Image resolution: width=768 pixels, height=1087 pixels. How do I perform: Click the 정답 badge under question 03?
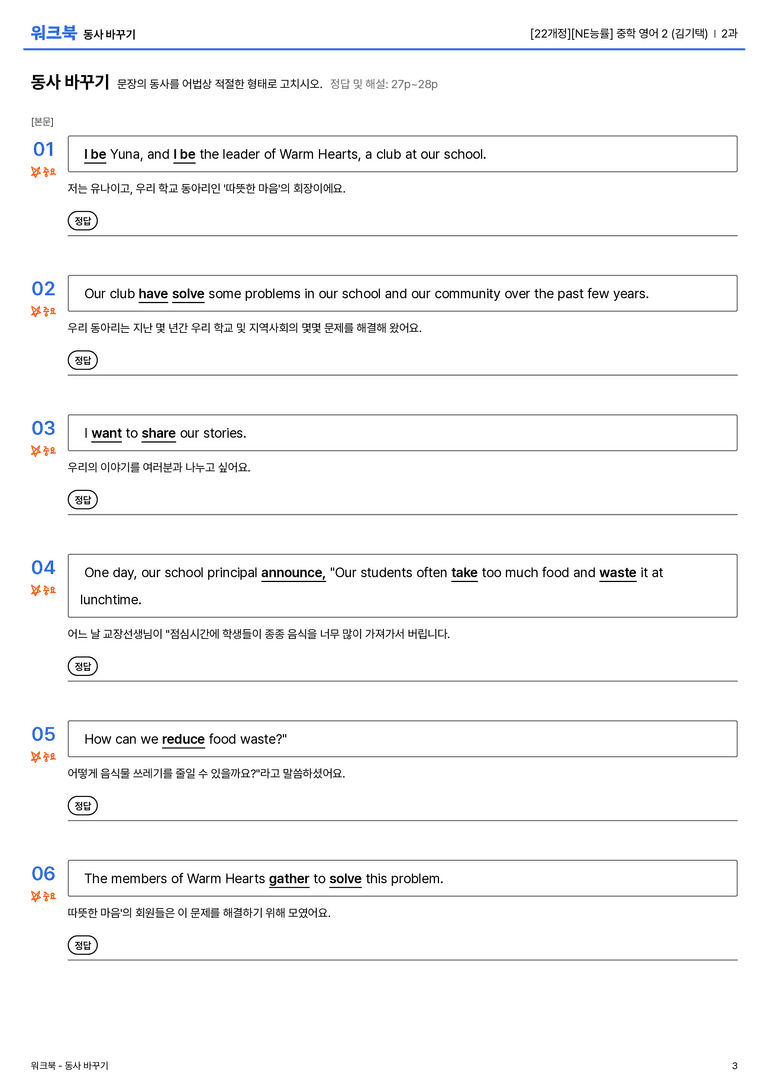click(82, 499)
